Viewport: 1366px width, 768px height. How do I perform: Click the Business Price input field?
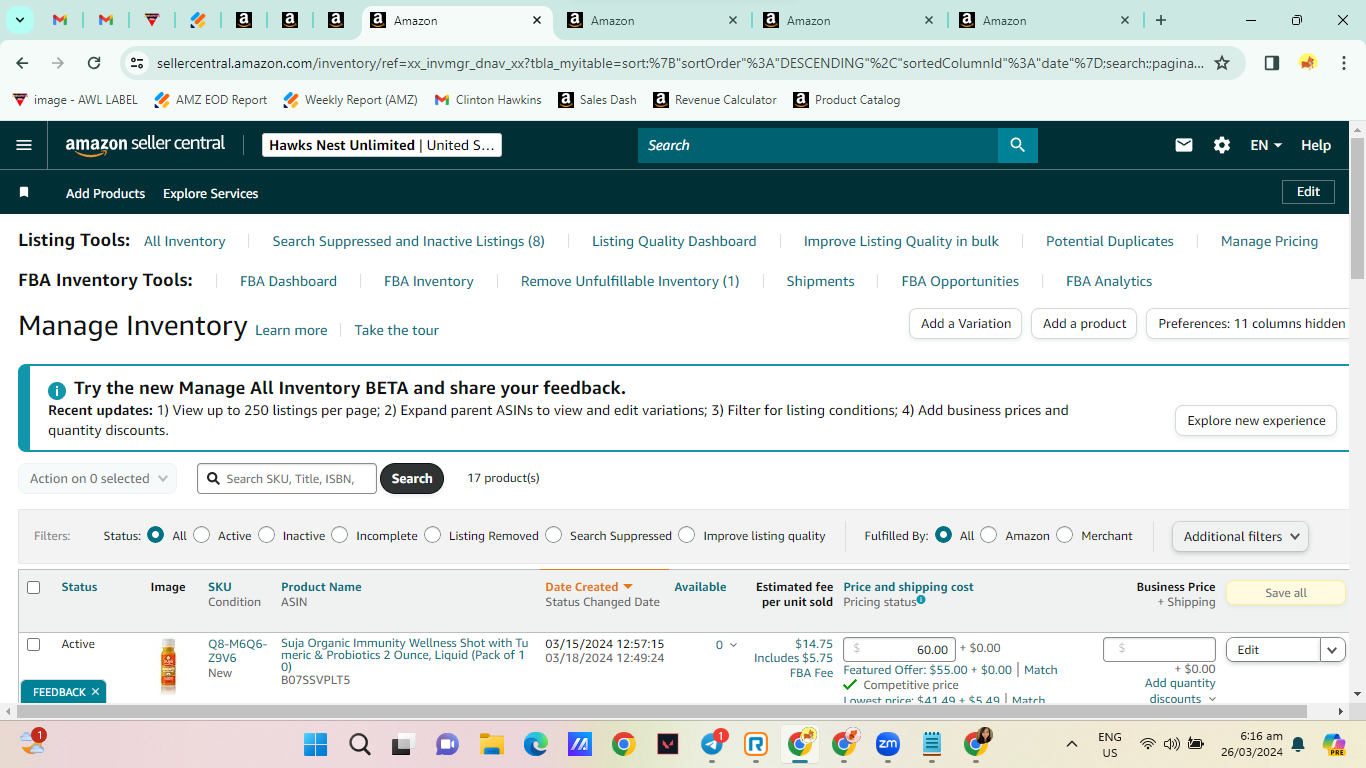pyautogui.click(x=1159, y=650)
